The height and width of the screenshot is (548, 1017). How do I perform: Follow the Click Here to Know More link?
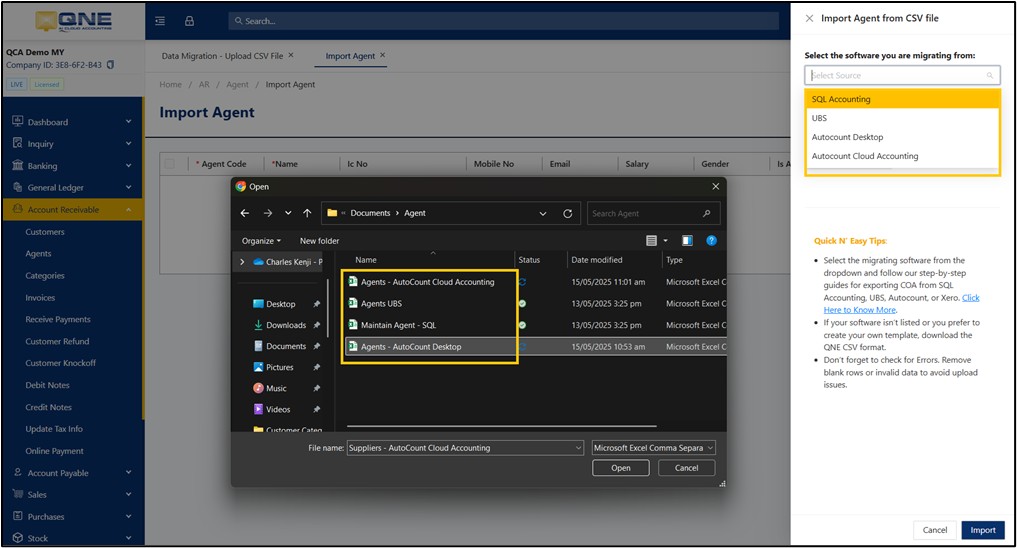point(902,304)
